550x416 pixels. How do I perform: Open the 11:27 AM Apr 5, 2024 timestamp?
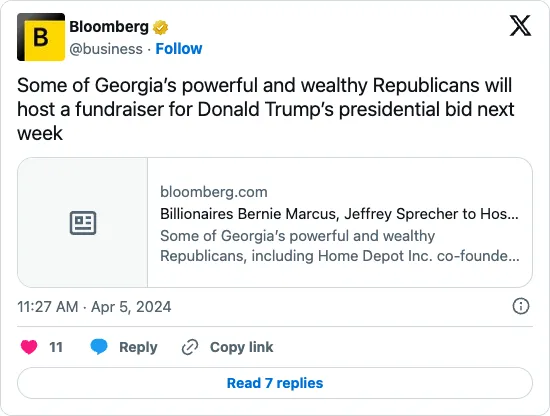(x=94, y=307)
